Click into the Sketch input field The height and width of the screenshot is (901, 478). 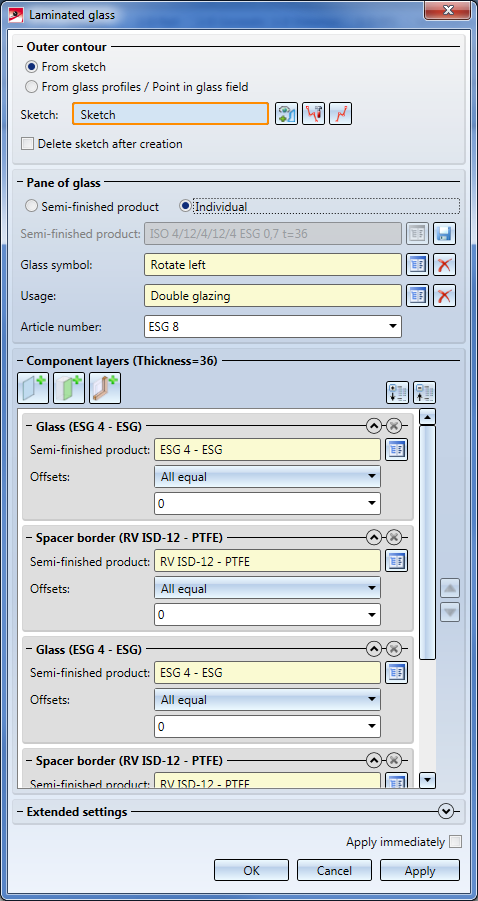tap(171, 114)
